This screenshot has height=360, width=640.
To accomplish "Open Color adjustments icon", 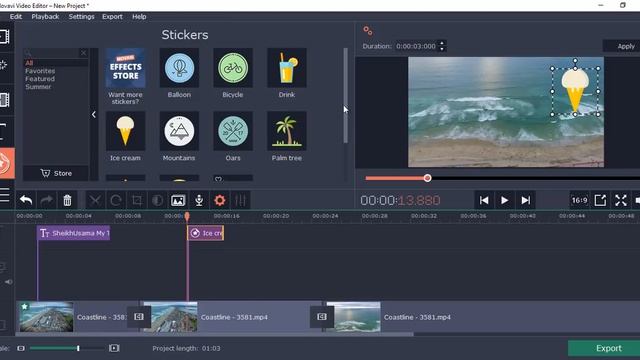I will [157, 200].
